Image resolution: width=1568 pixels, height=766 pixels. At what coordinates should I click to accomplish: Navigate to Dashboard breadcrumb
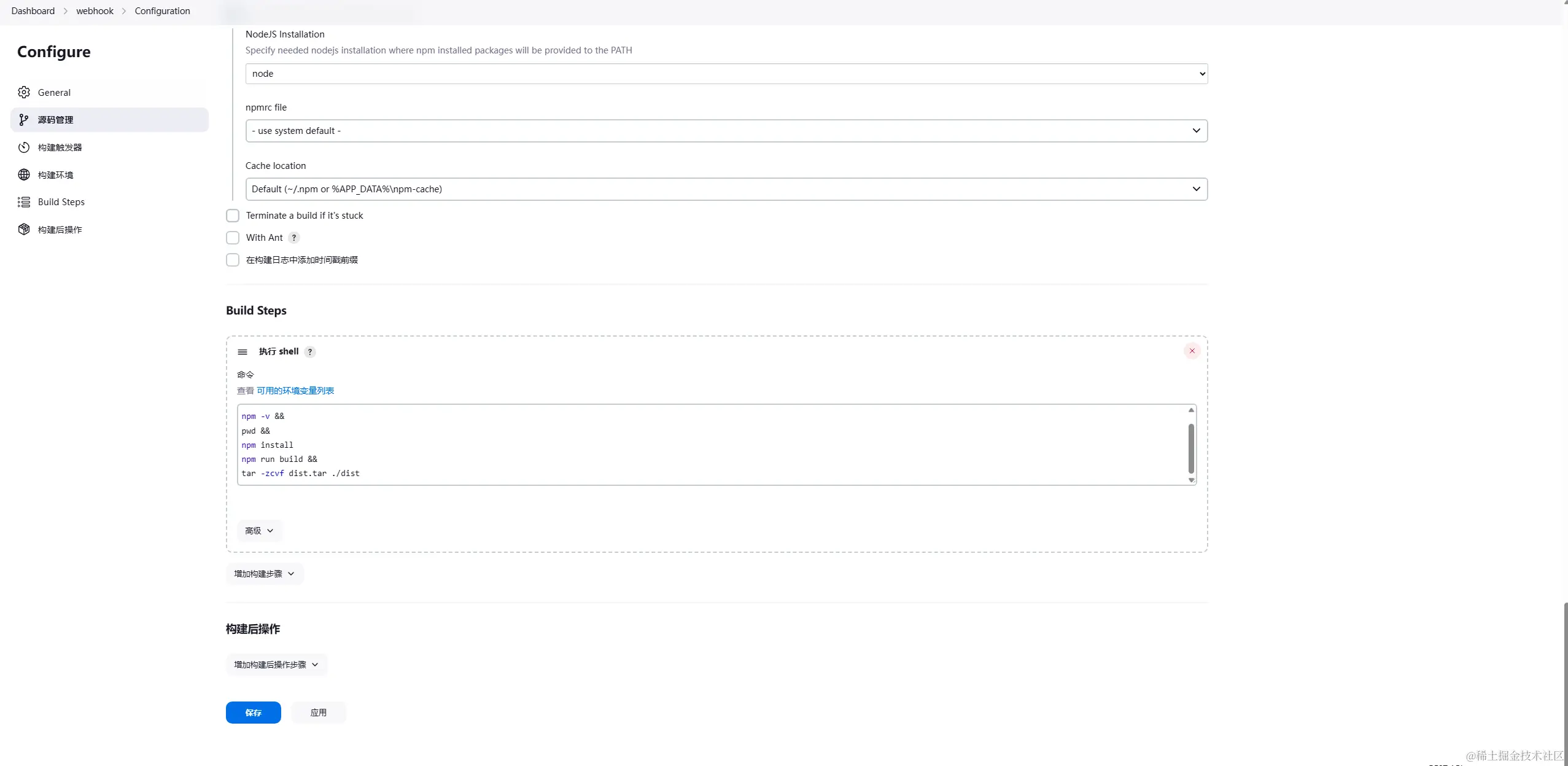point(33,11)
